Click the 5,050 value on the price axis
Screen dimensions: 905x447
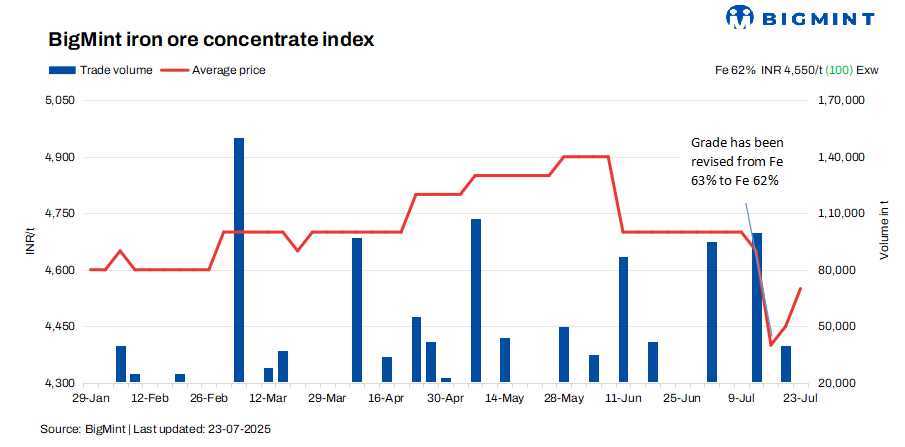pyautogui.click(x=60, y=101)
